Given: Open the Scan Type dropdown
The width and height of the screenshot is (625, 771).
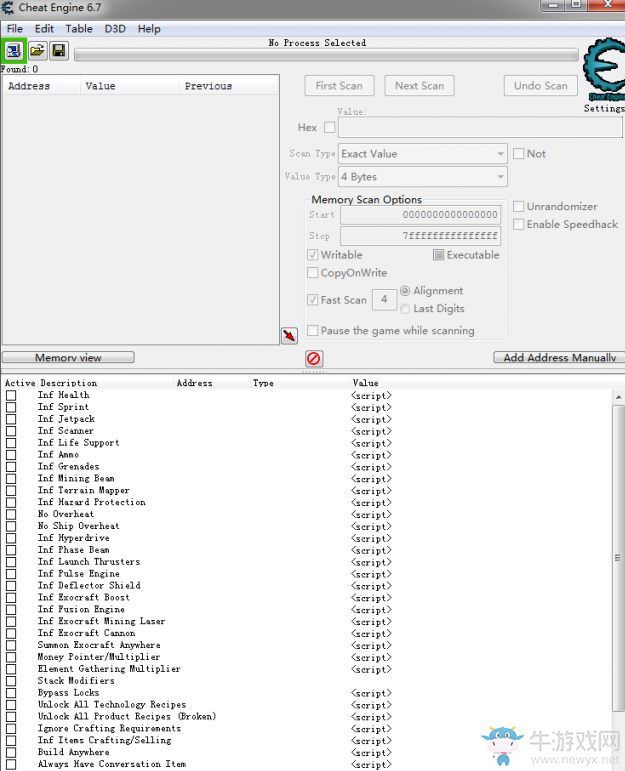Looking at the screenshot, I should click(423, 153).
